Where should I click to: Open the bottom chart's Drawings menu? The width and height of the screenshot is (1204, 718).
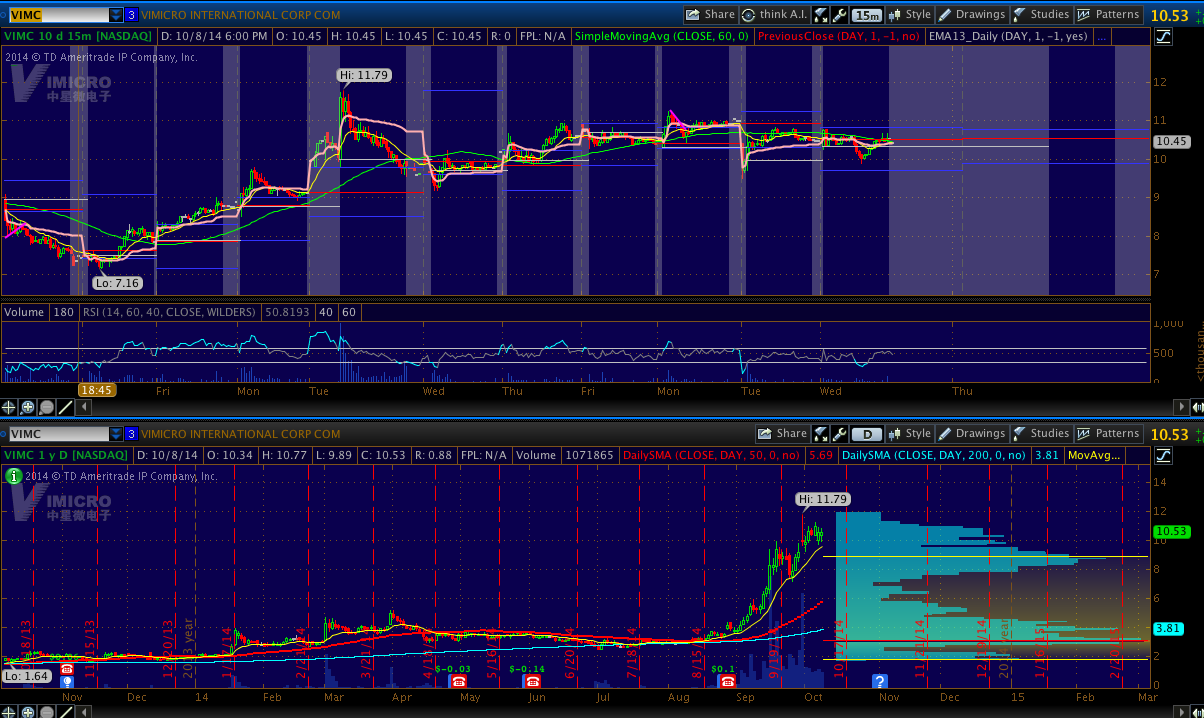tap(971, 434)
